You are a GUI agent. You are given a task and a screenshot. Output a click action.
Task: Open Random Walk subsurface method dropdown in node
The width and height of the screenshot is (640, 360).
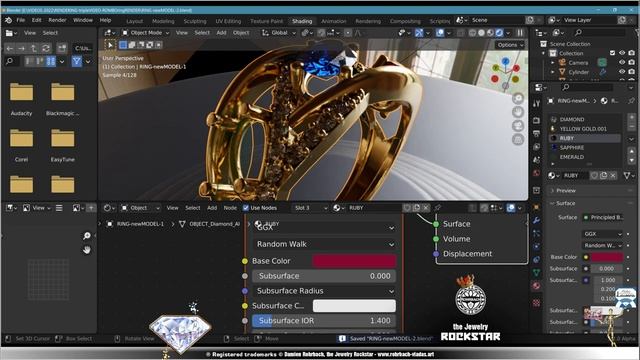pos(324,244)
